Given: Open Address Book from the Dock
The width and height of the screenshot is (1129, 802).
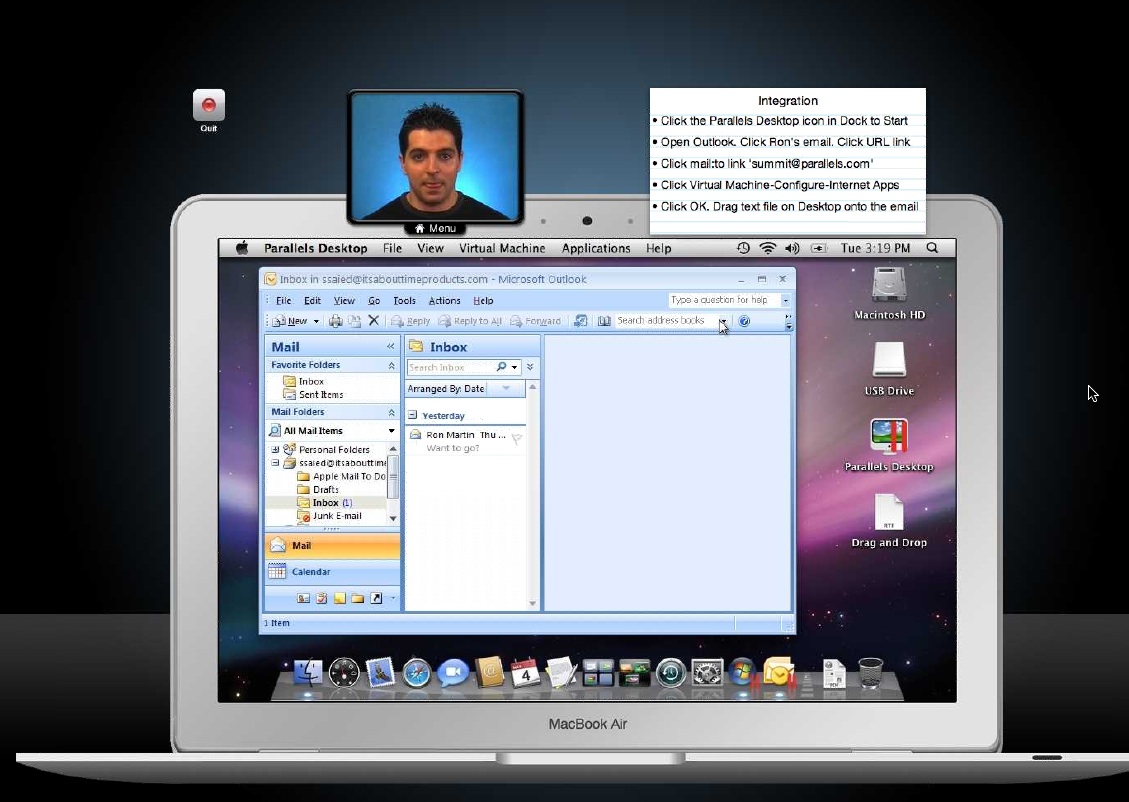Looking at the screenshot, I should pyautogui.click(x=489, y=673).
